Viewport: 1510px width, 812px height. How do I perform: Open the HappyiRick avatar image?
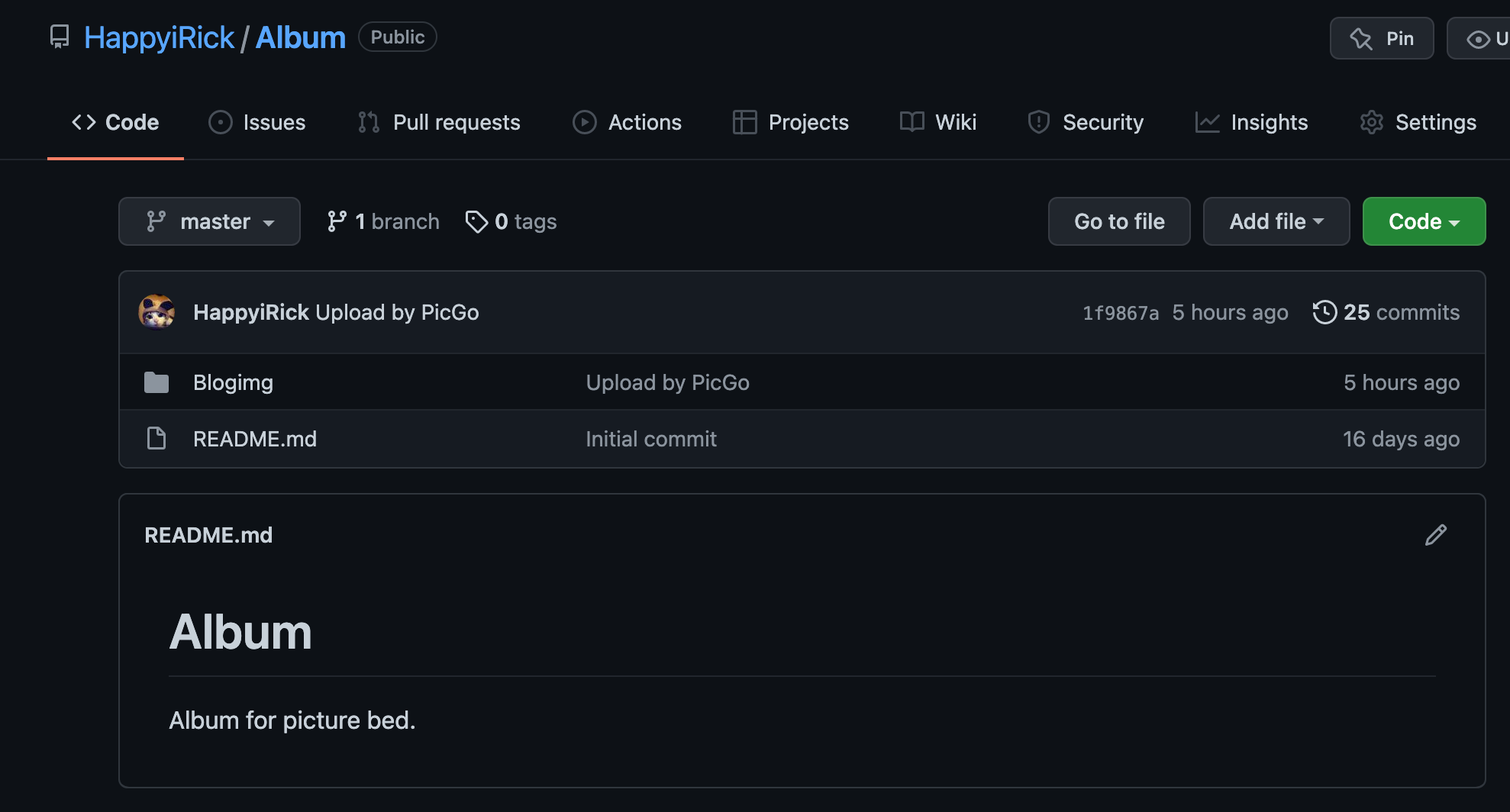156,312
